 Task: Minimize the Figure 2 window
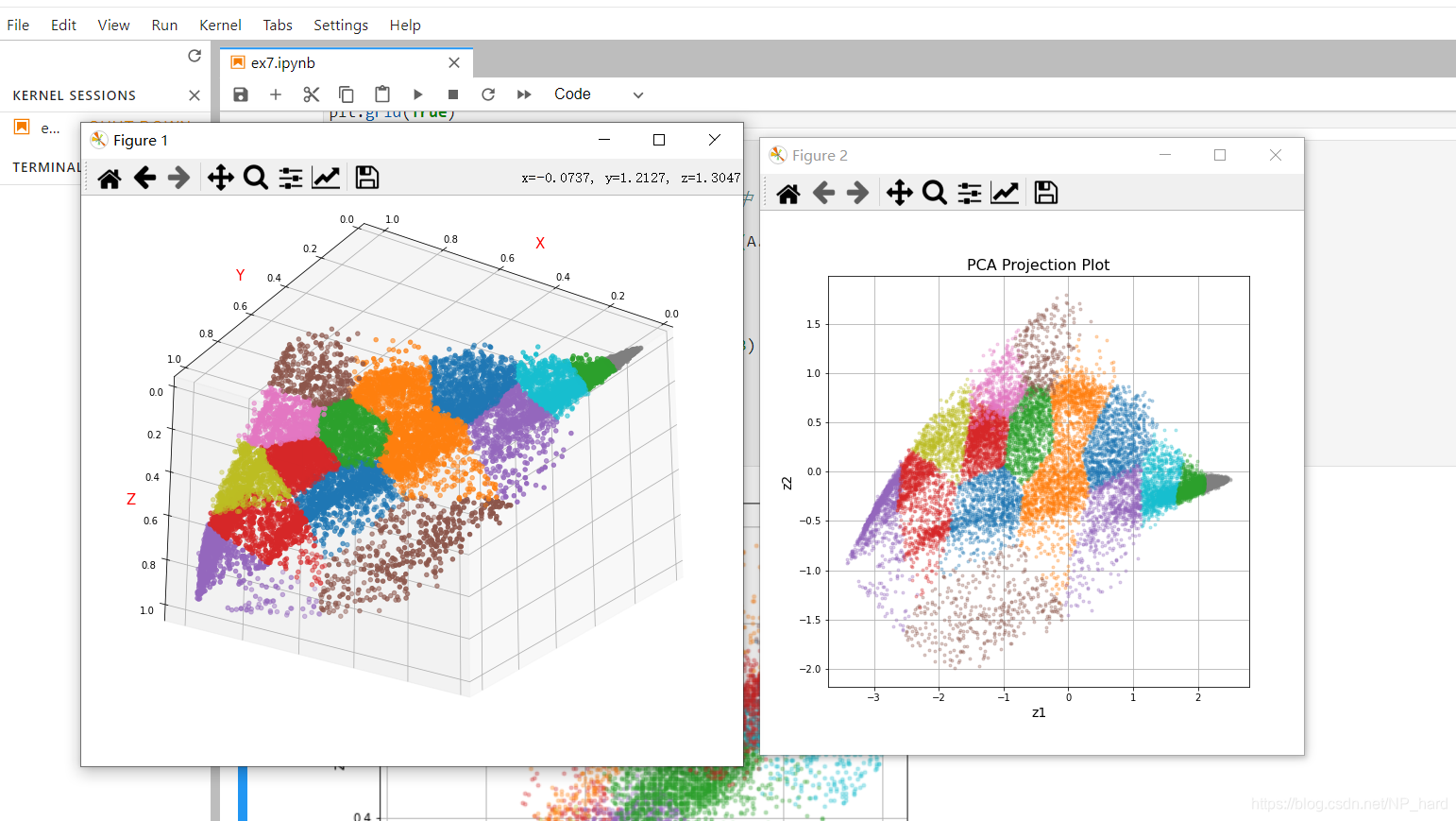[1165, 155]
